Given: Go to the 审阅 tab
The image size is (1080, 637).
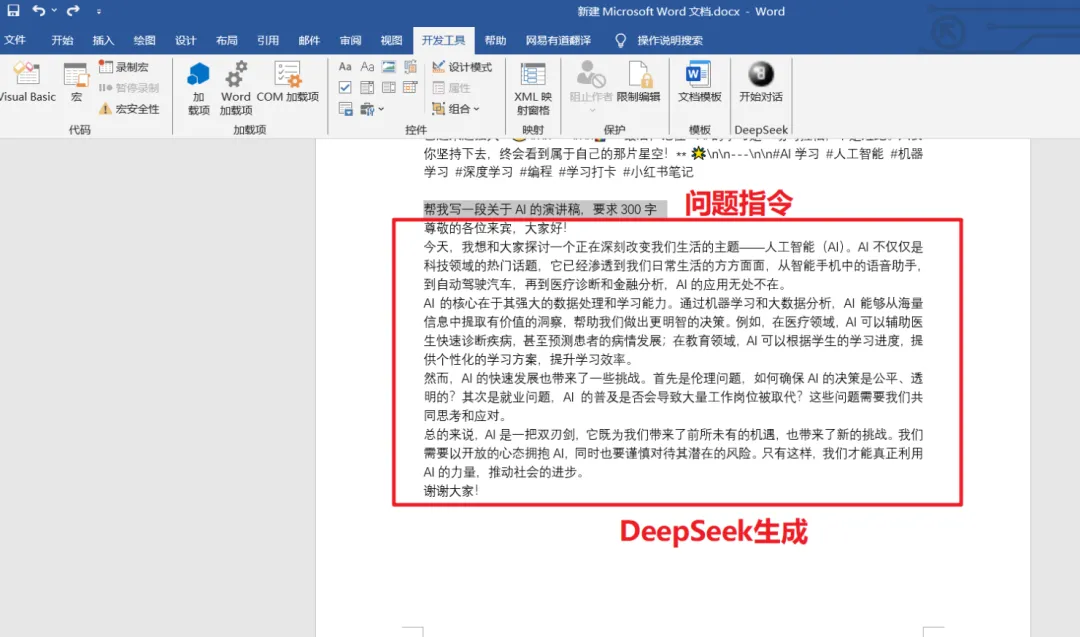Looking at the screenshot, I should click(x=351, y=41).
